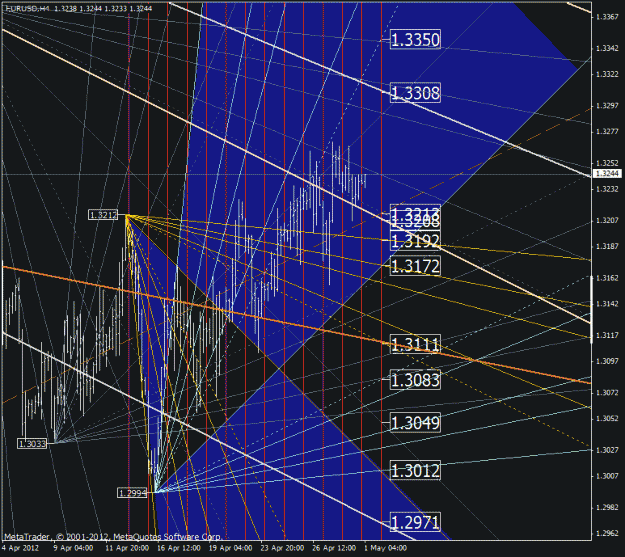
Task: Click the 9 Apr 04:00 time axis label
Action: point(73,548)
